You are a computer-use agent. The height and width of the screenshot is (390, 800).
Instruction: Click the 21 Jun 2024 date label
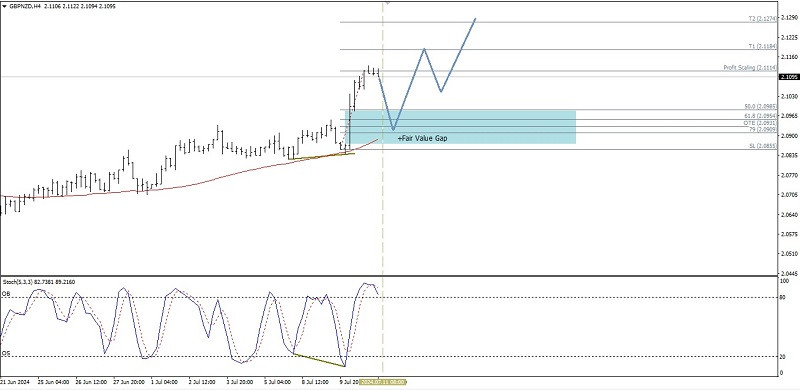[x=14, y=382]
